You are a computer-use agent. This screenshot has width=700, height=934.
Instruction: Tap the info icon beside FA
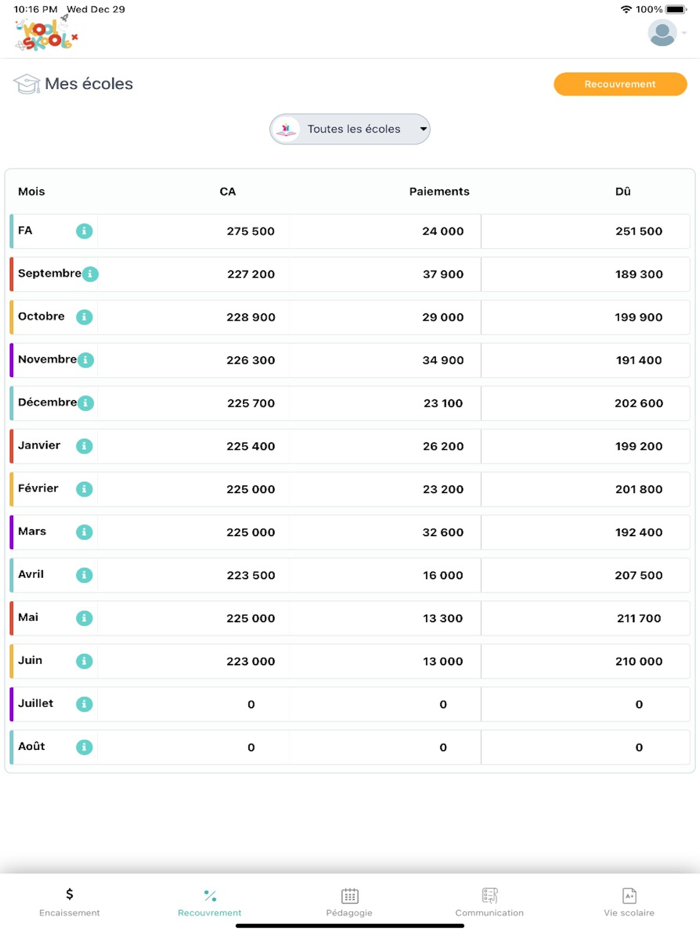tap(85, 231)
